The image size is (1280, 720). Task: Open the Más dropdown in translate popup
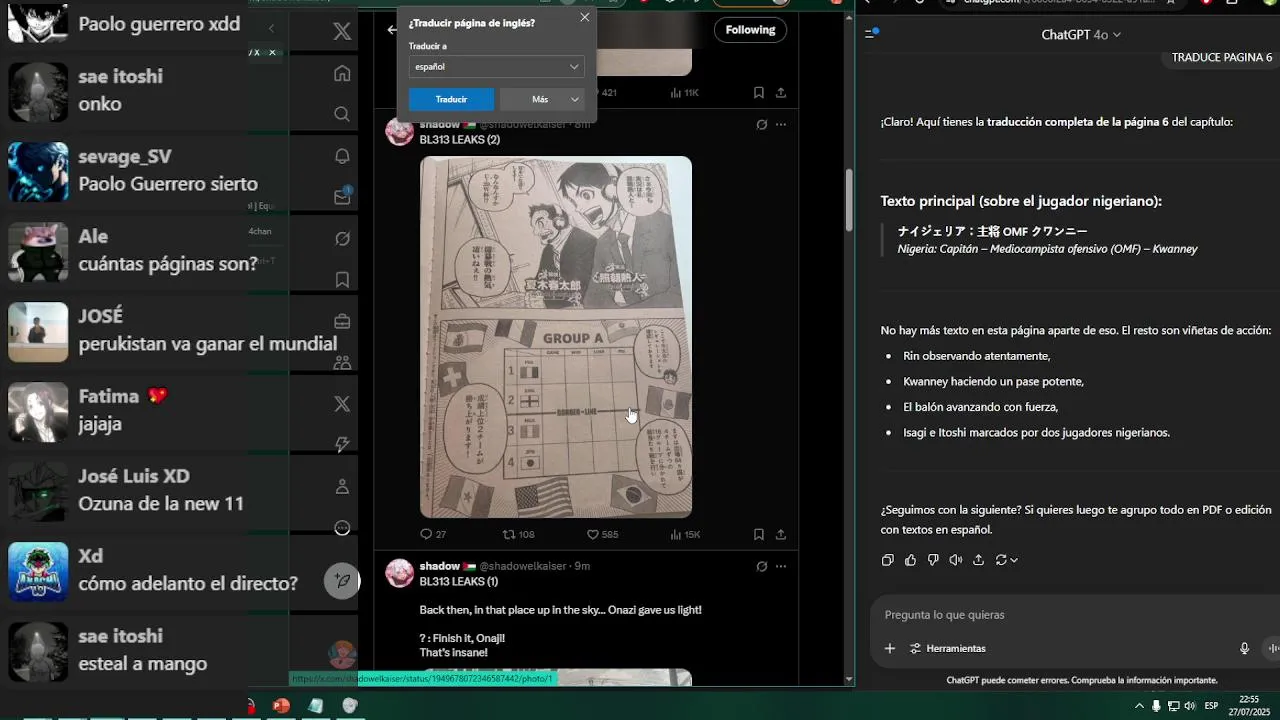[541, 99]
